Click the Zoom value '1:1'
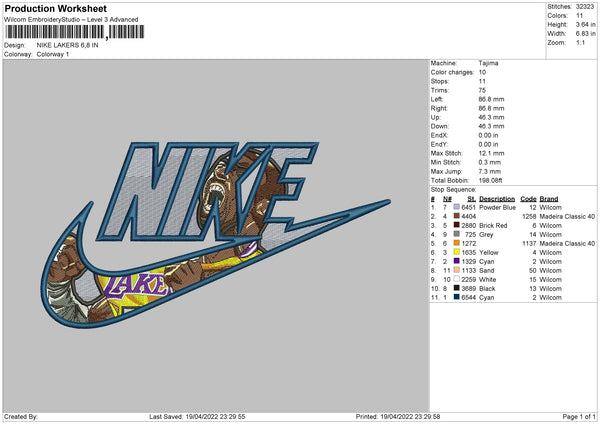600x424 pixels. (580, 42)
